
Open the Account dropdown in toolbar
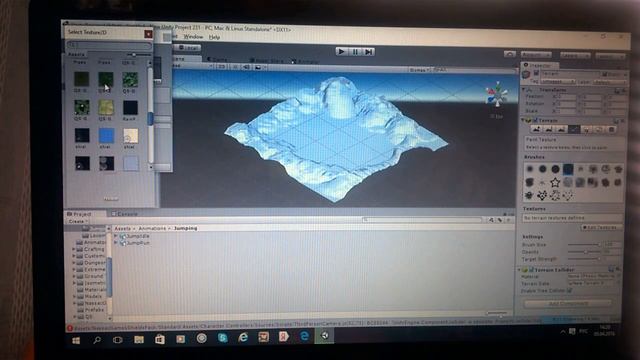tap(536, 55)
